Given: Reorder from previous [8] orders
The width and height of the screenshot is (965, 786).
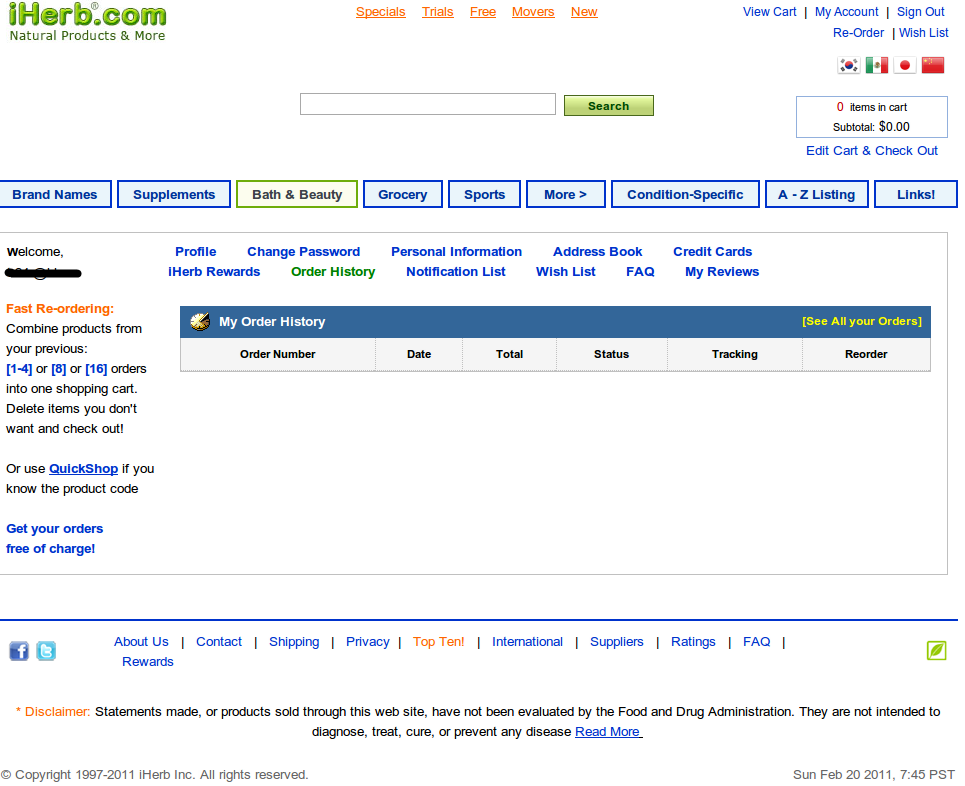Looking at the screenshot, I should 58,369.
